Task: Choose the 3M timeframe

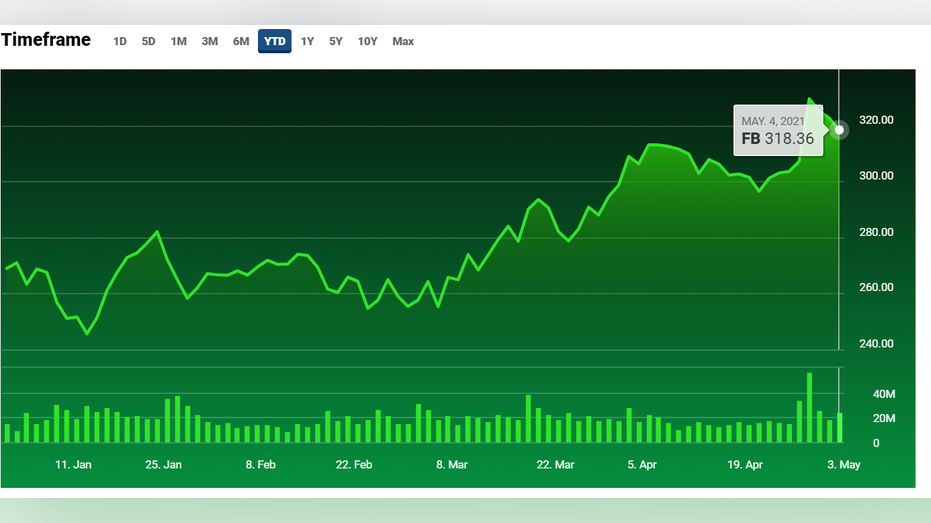Action: [x=210, y=42]
